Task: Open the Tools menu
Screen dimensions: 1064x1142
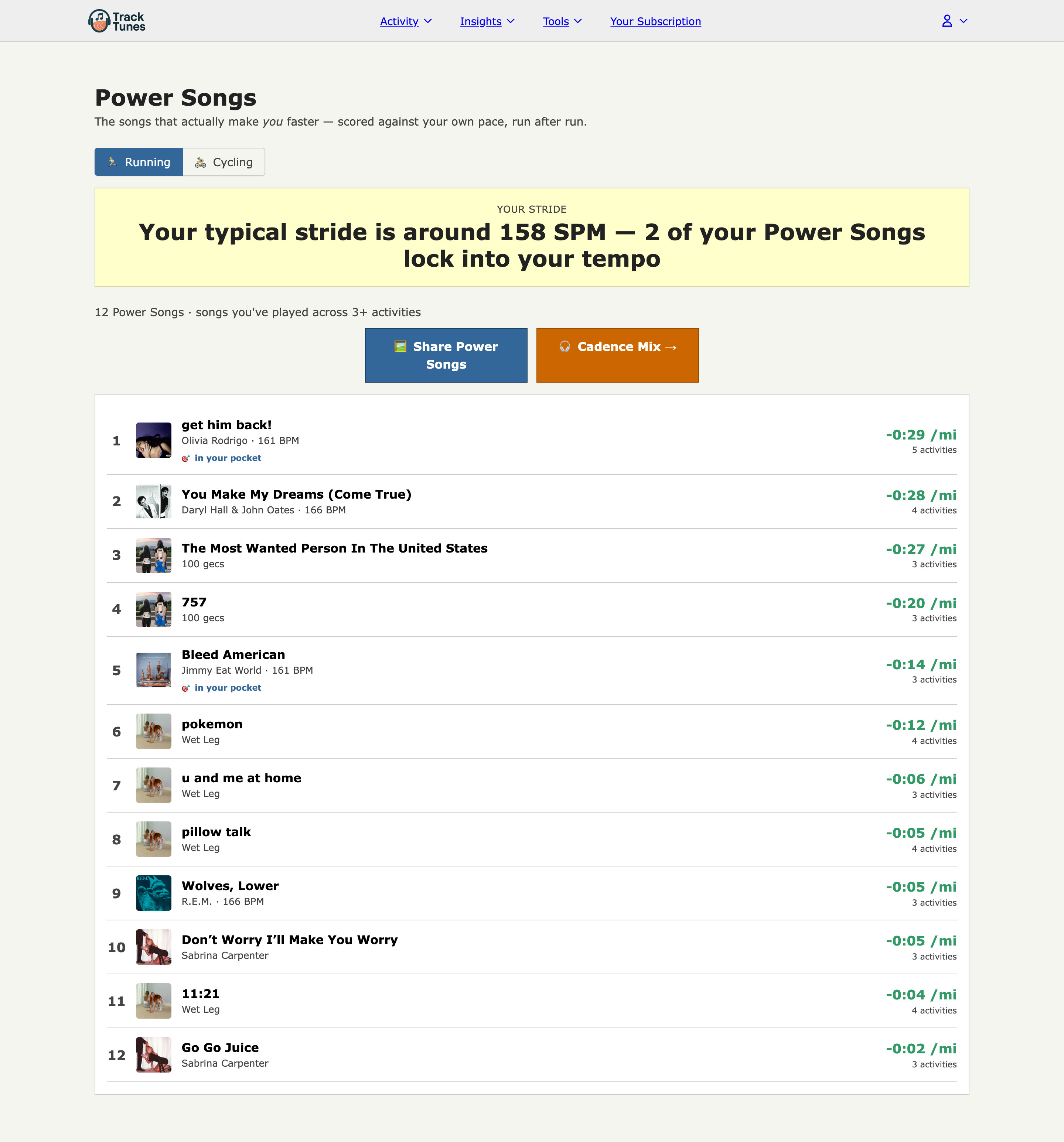Action: click(556, 21)
